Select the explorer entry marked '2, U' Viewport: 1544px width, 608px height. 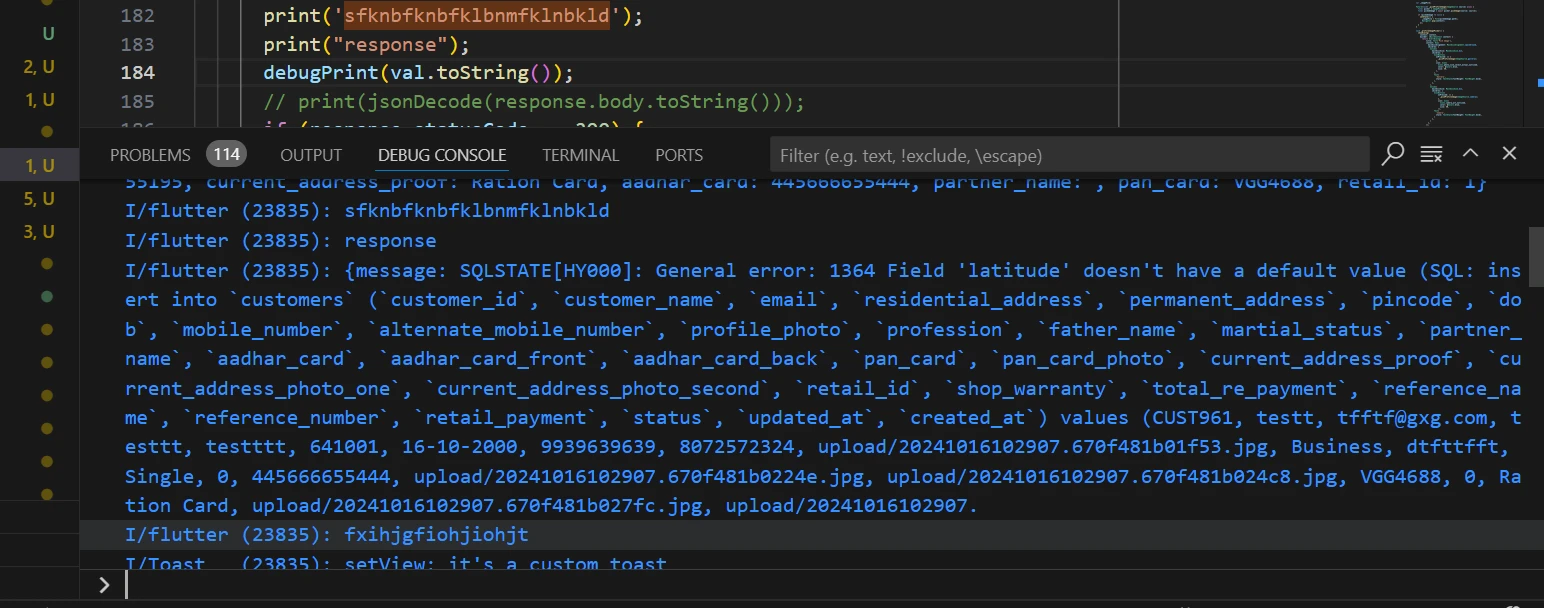[40, 67]
